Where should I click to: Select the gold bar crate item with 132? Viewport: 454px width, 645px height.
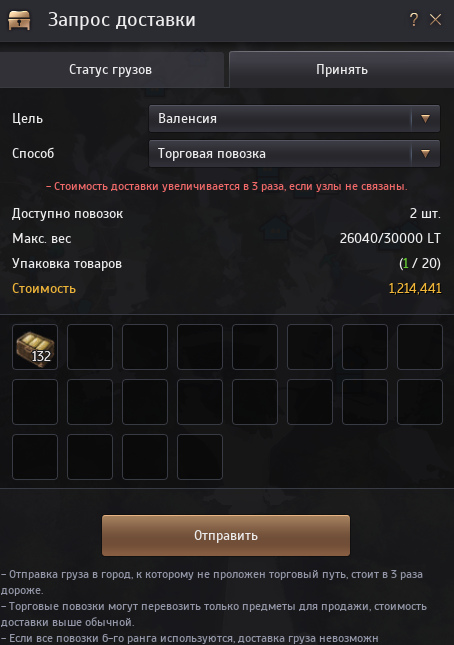35,347
